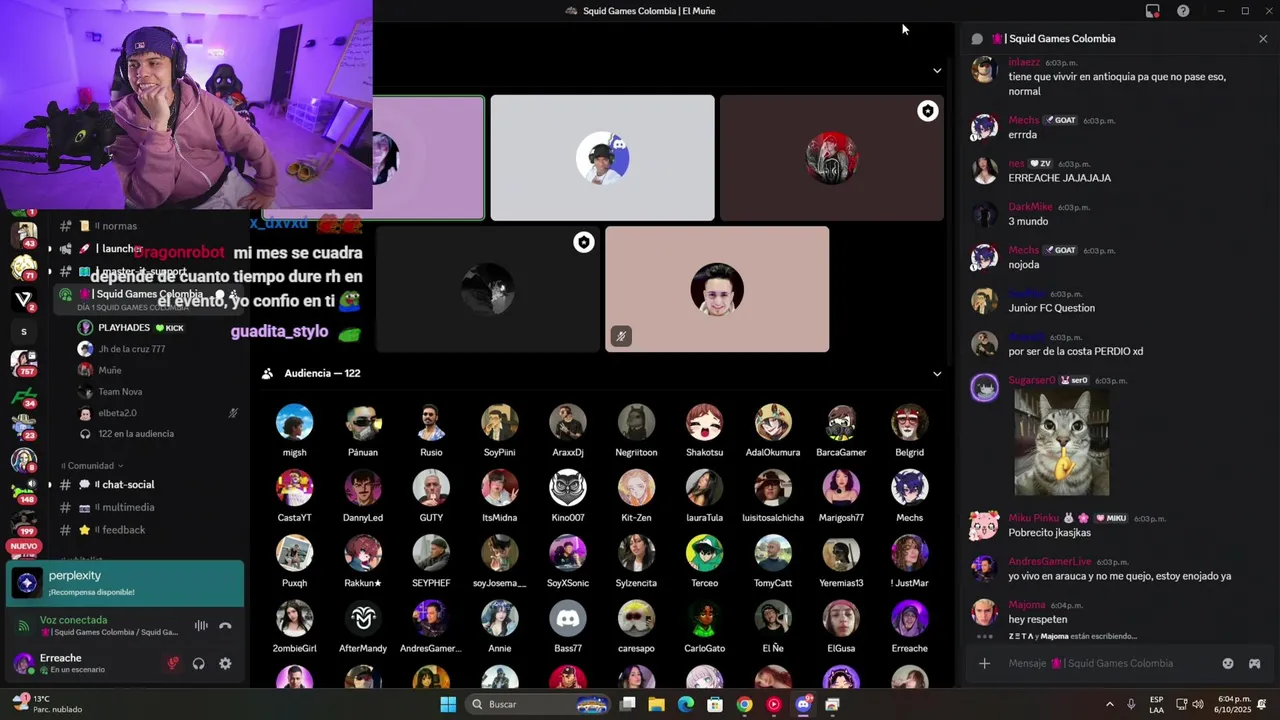Click the Voz conectada connection status
The width and height of the screenshot is (1280, 720).
[x=73, y=620]
